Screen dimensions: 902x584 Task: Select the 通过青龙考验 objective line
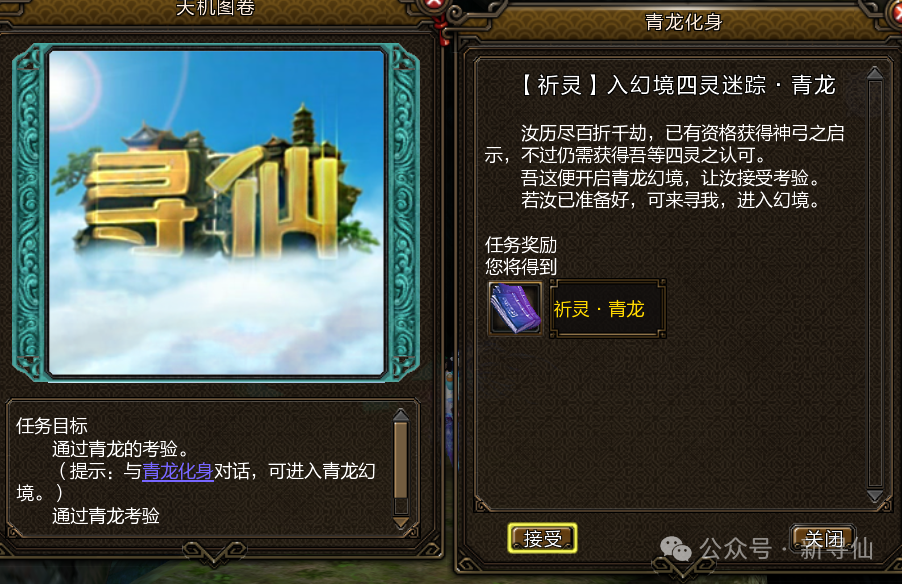106,516
